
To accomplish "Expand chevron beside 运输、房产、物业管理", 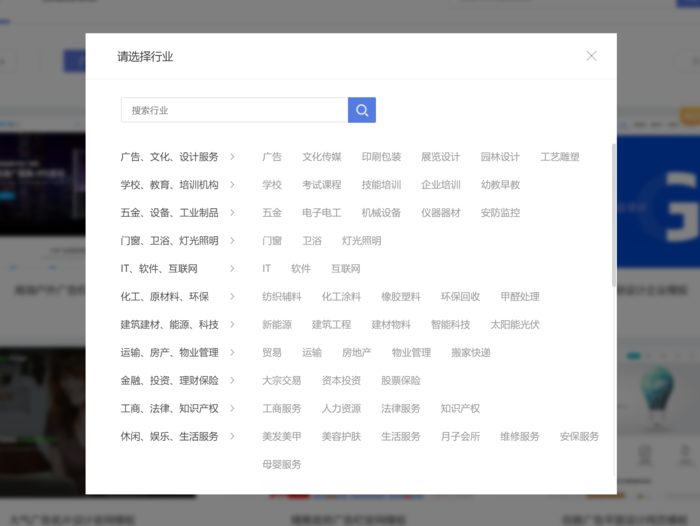I will [x=232, y=352].
